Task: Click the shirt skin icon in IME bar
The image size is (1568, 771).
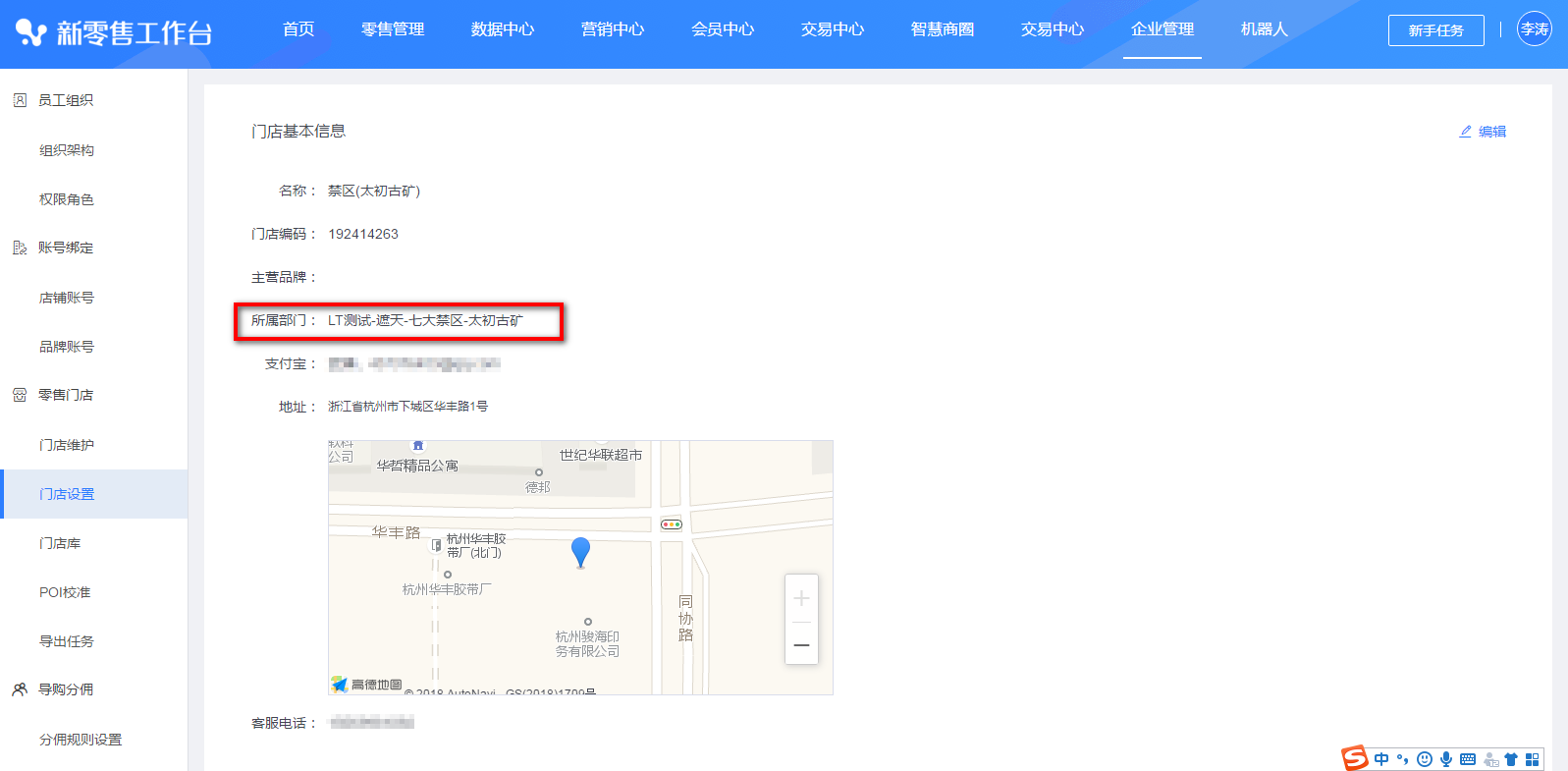Action: pos(1511,759)
